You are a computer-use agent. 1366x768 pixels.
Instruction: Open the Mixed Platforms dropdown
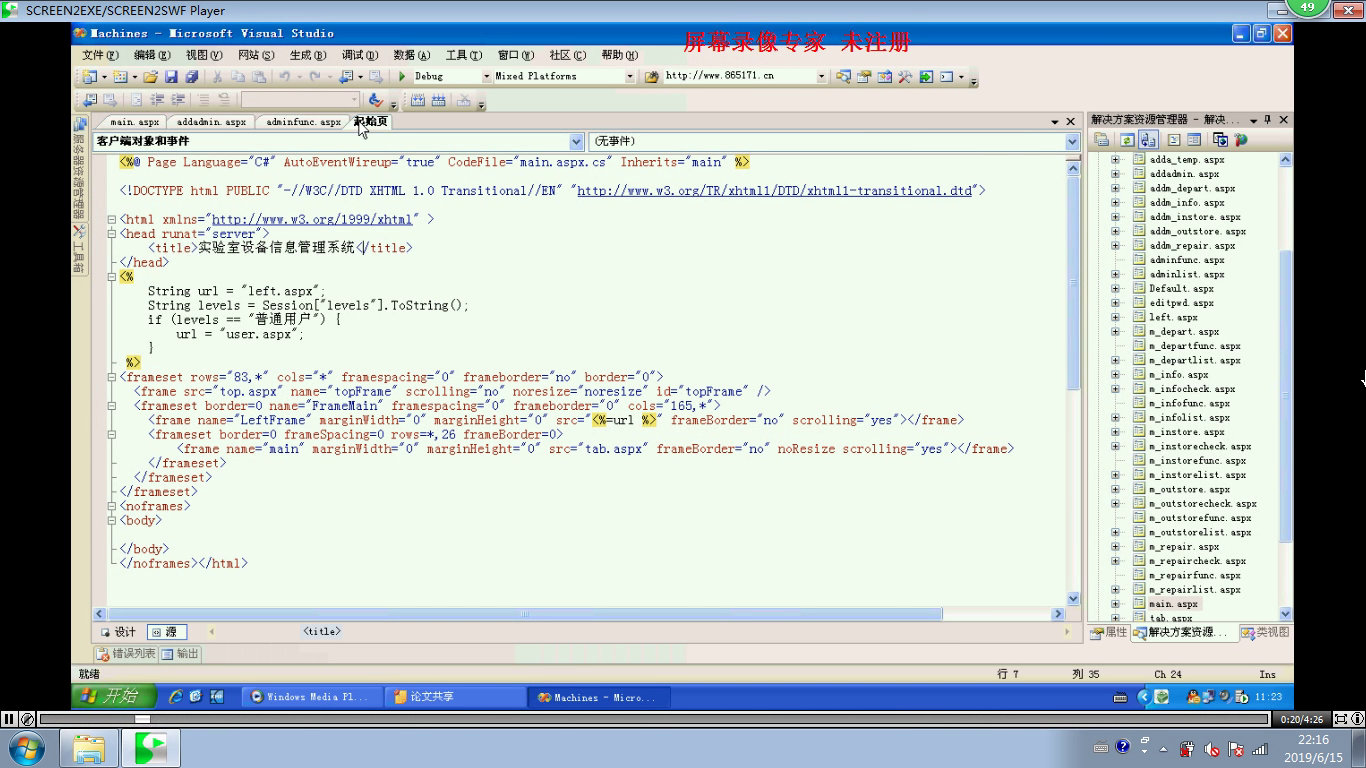630,76
